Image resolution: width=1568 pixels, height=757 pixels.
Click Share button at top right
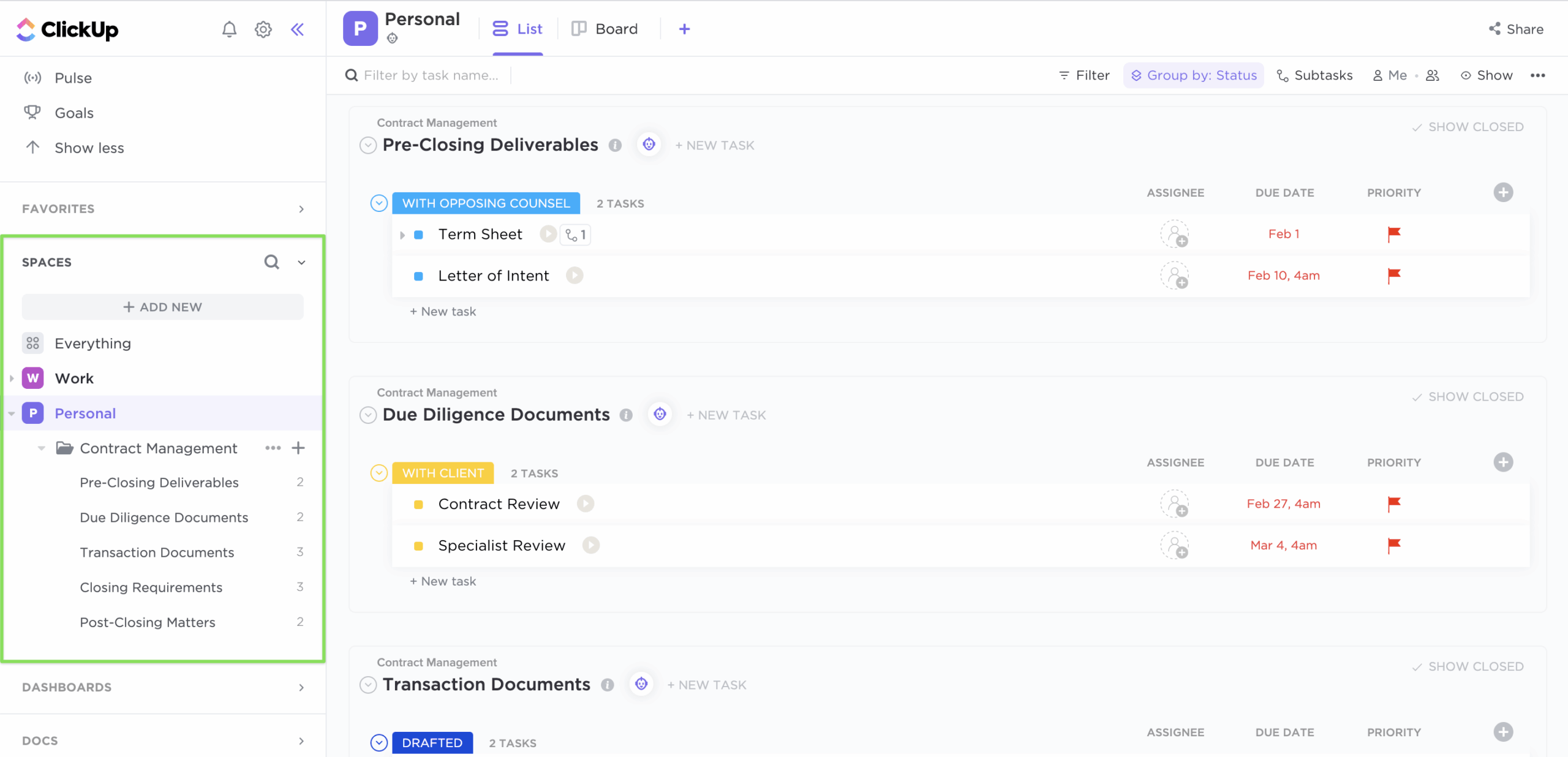1517,29
